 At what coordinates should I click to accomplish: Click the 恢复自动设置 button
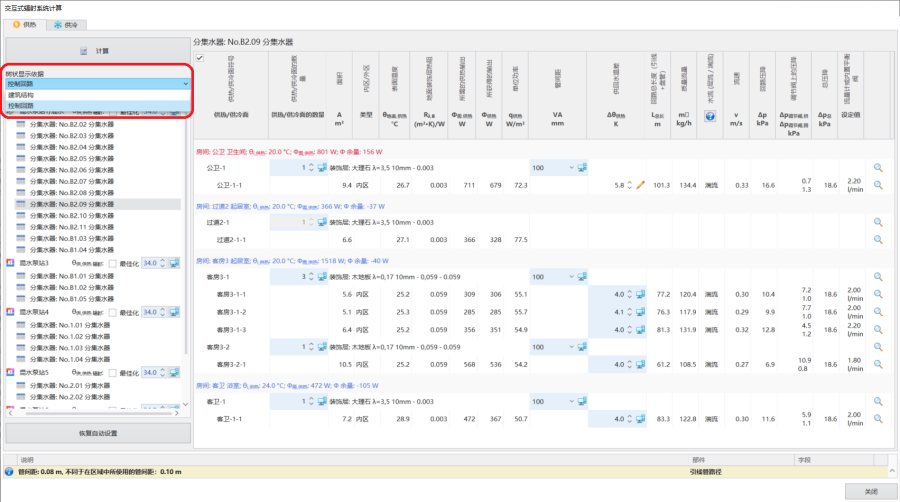(98, 433)
